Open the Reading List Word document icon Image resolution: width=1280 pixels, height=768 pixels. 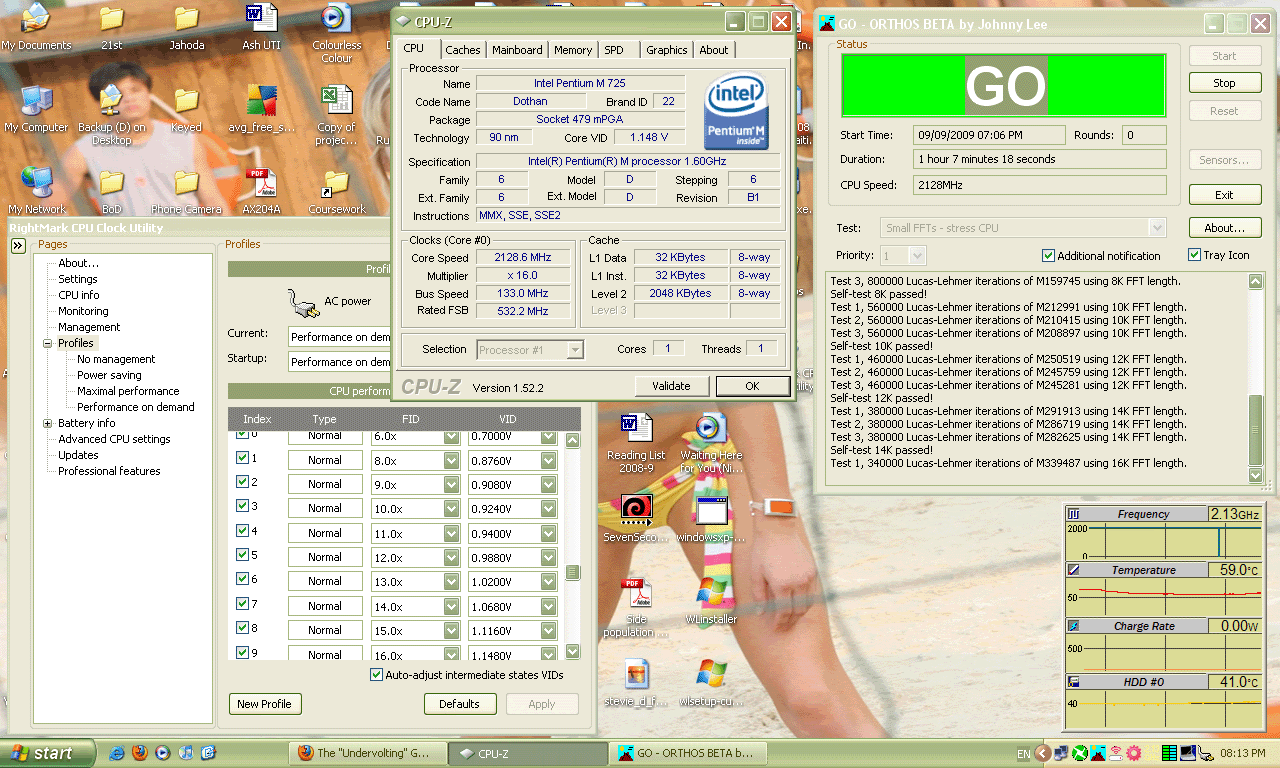click(x=635, y=428)
